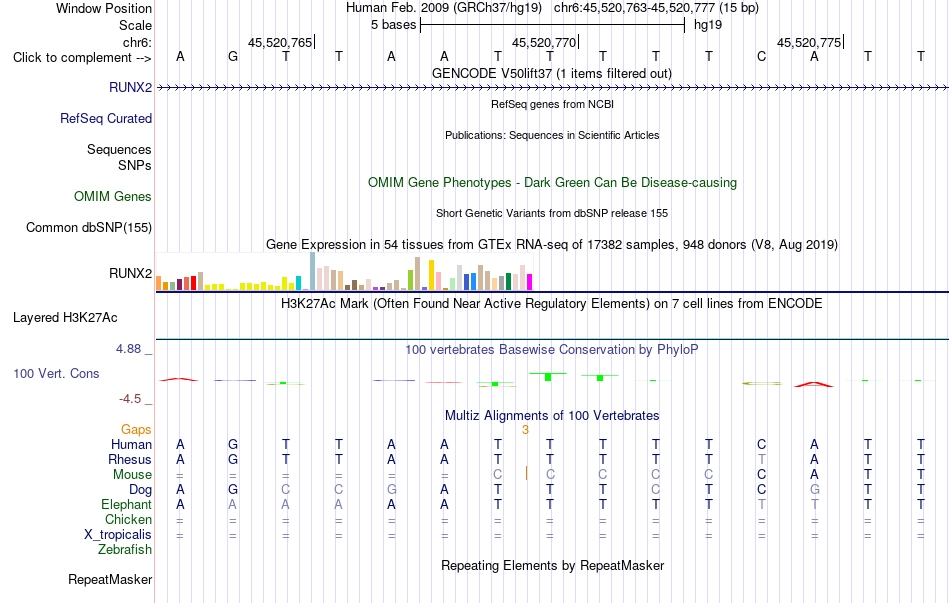Click the '5 bases' scale bar
Screen dimensions: 950x603
[x=552, y=25]
